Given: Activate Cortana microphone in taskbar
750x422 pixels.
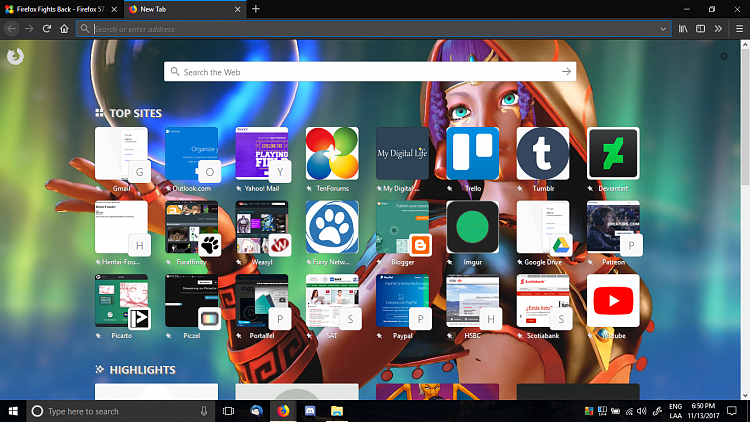Looking at the screenshot, I should pyautogui.click(x=204, y=411).
